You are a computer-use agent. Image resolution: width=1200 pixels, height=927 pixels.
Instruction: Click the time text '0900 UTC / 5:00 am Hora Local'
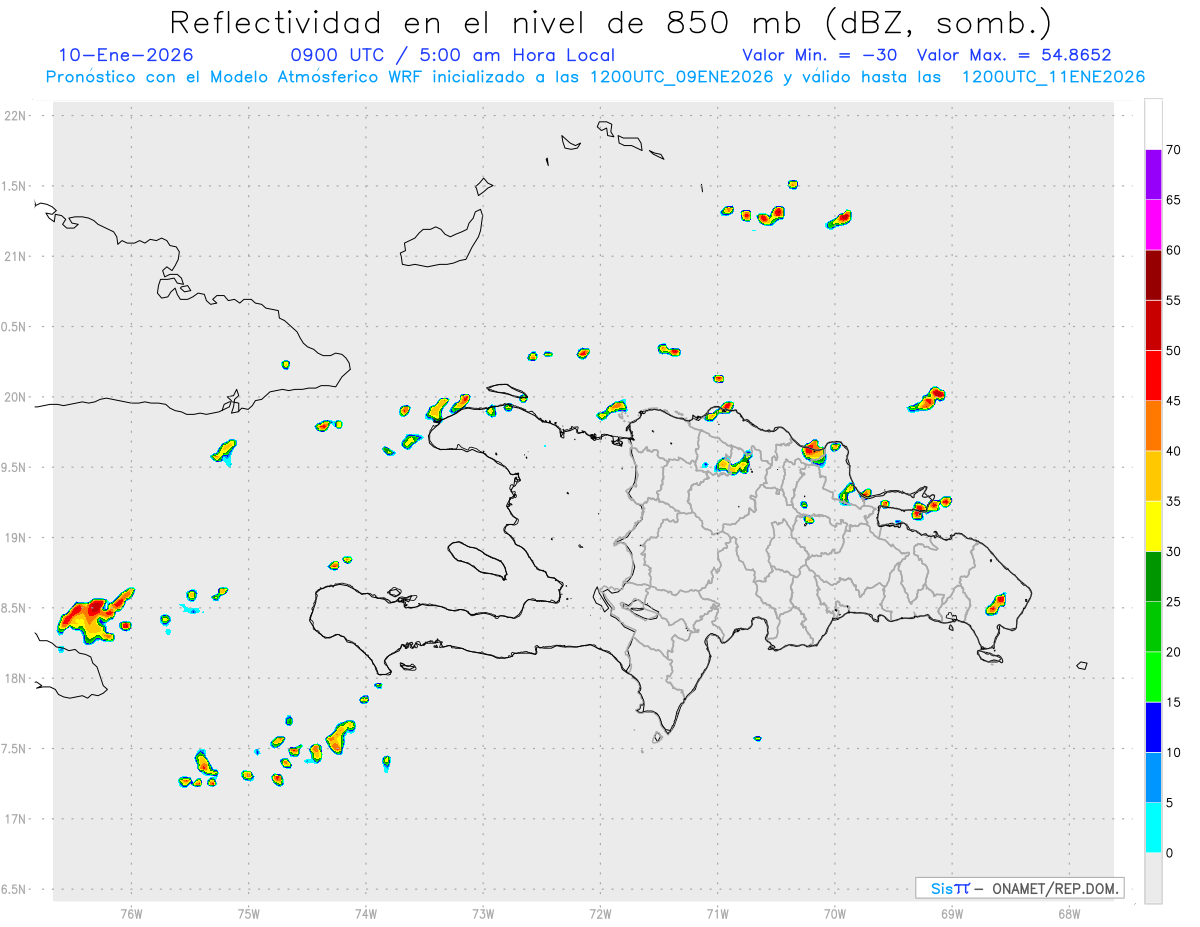[452, 55]
